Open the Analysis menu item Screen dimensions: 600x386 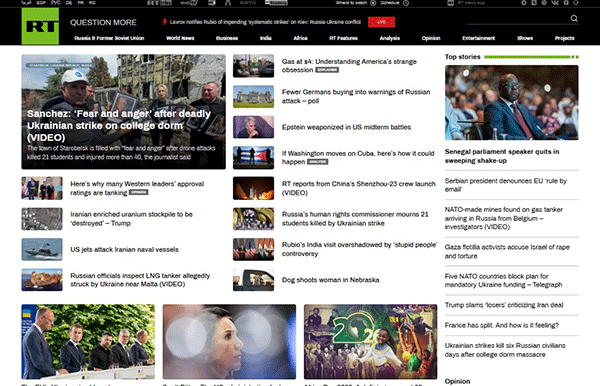coord(390,38)
